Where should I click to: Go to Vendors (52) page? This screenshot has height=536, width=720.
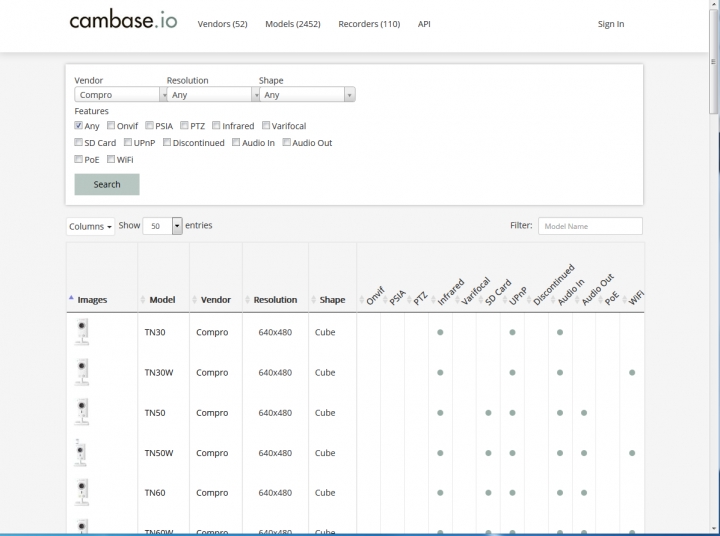click(x=222, y=24)
